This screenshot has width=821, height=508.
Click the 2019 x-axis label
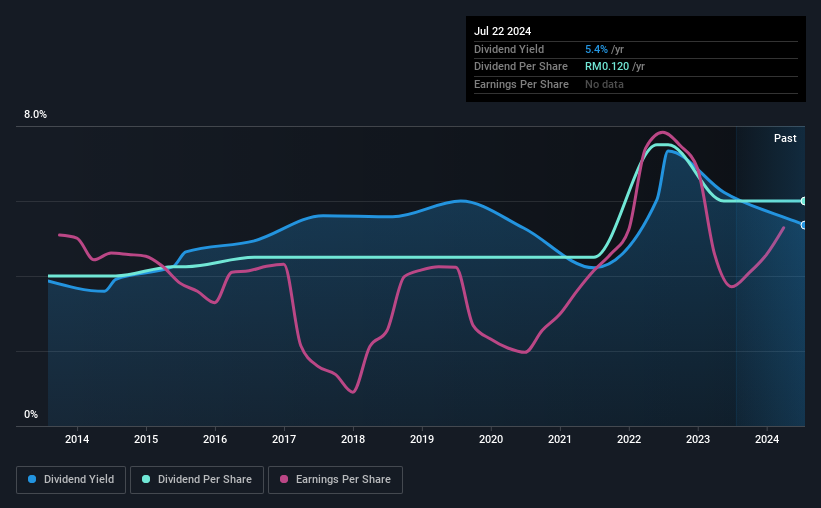422,439
